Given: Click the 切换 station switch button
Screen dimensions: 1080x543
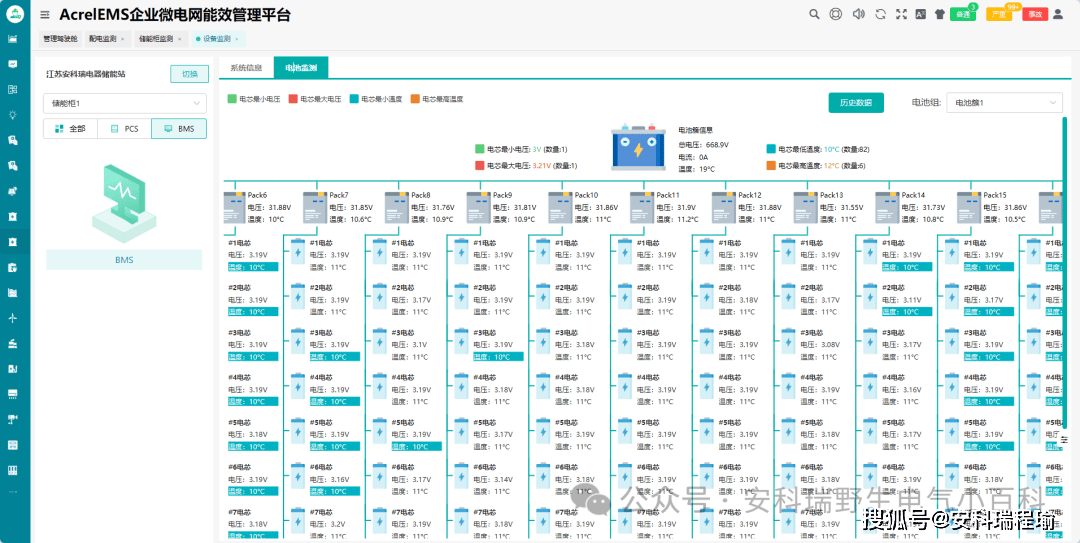Looking at the screenshot, I should tap(189, 74).
